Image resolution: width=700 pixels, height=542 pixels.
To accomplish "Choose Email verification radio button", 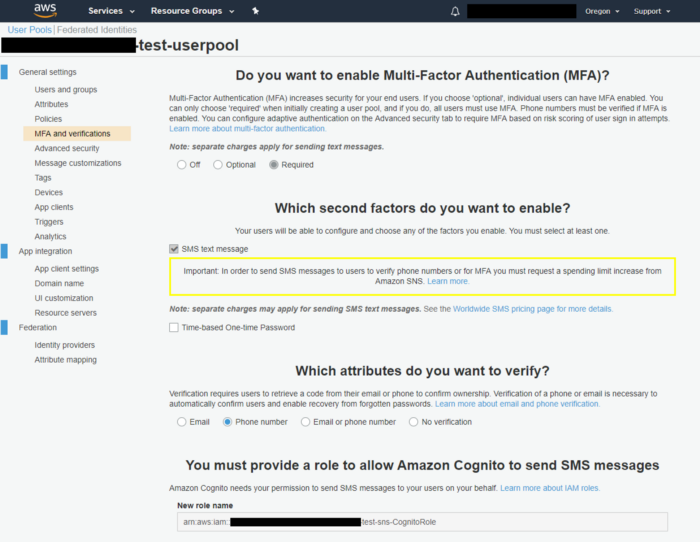I will tap(181, 422).
